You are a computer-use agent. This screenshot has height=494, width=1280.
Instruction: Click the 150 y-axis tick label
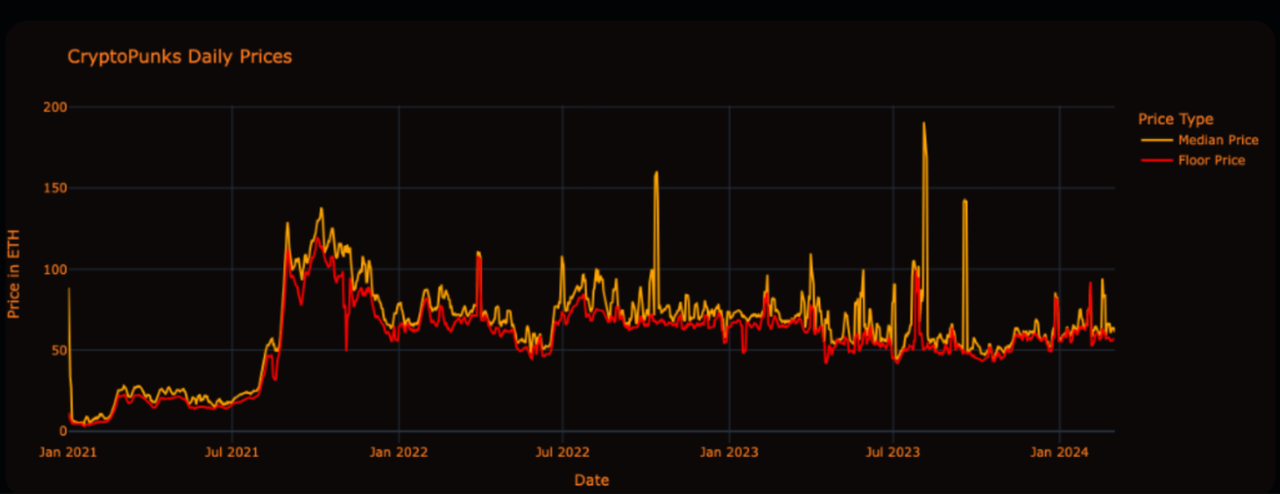55,188
